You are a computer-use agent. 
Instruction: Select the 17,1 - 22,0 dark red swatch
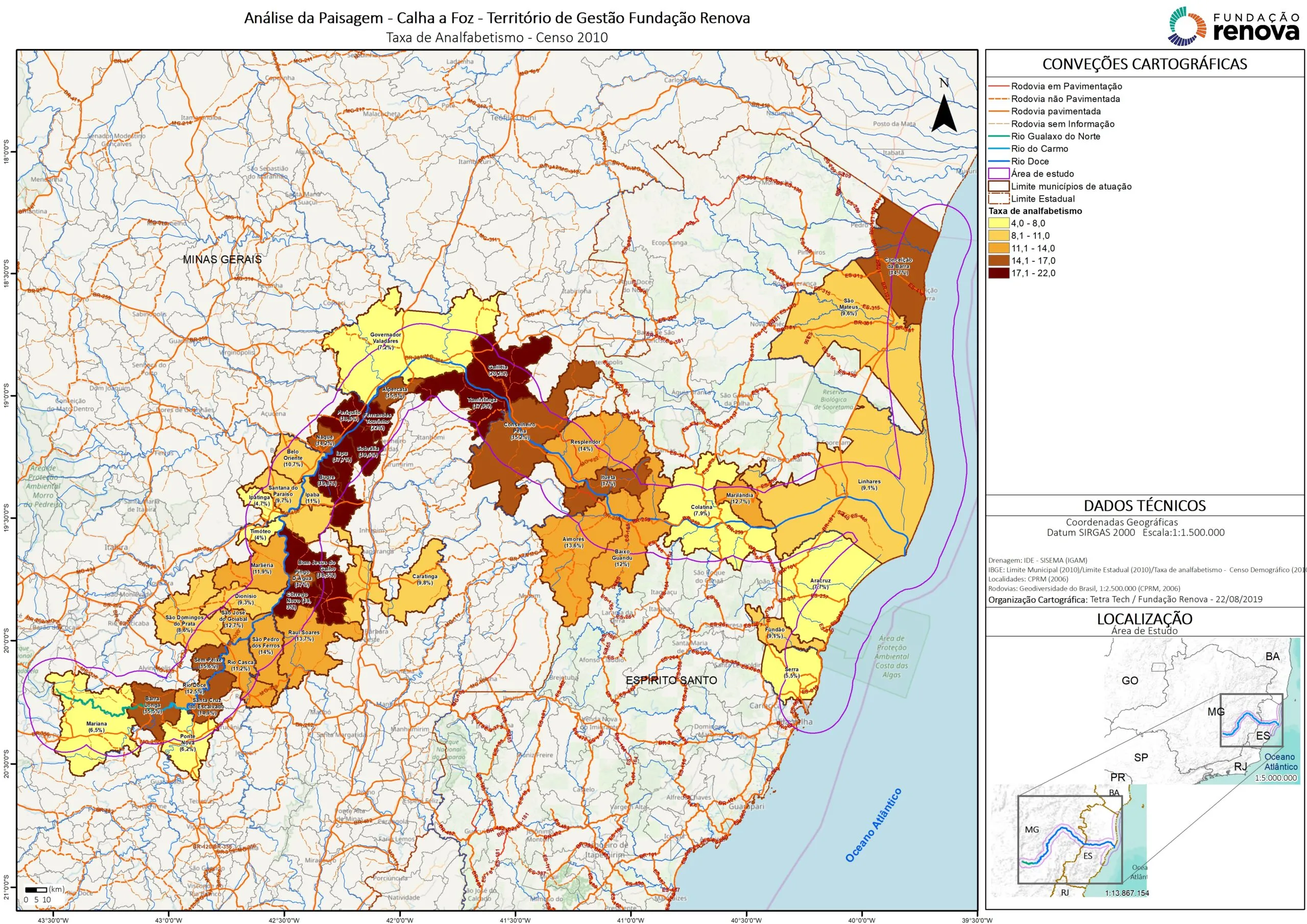[999, 273]
